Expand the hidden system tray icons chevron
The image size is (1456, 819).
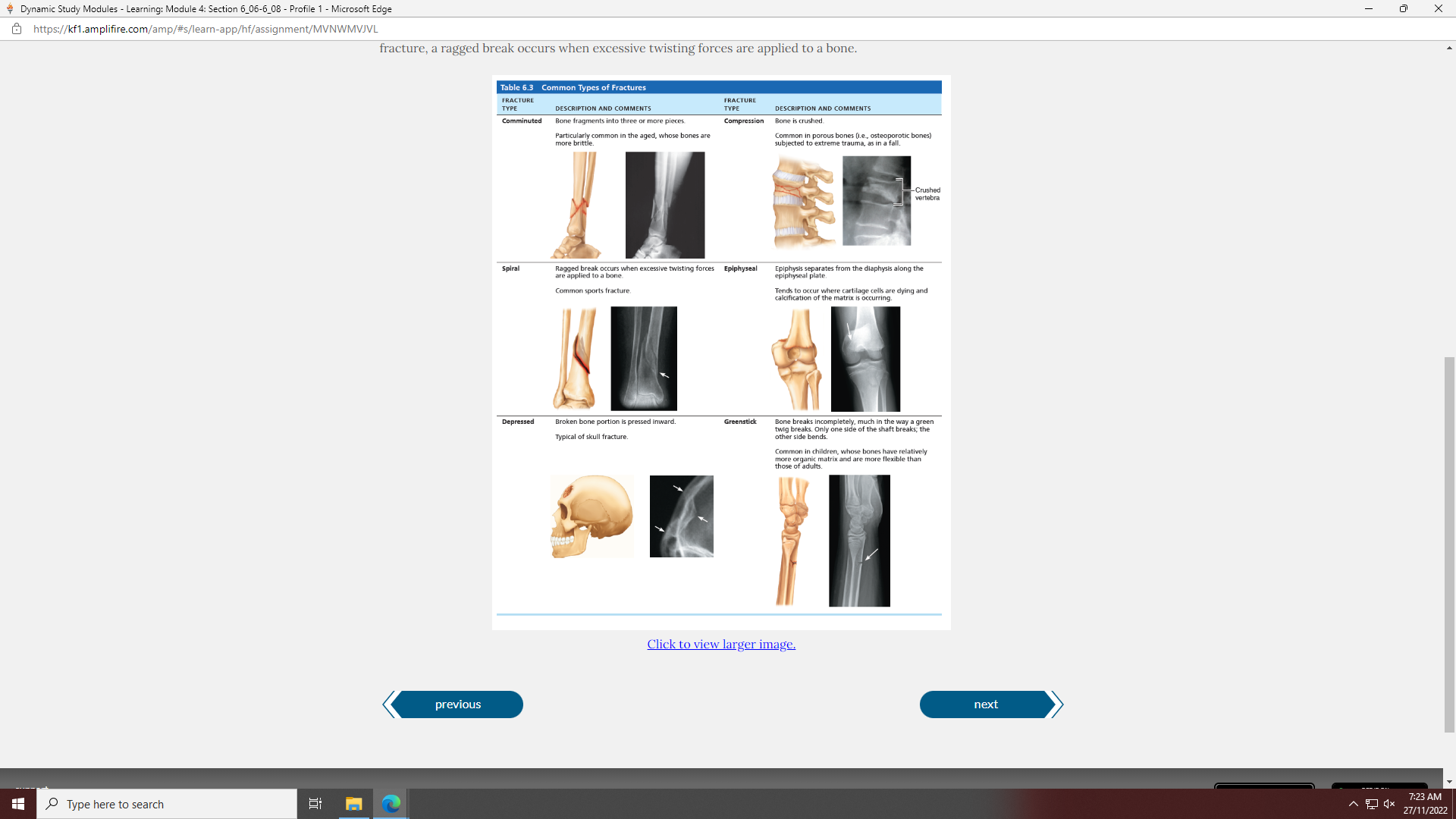pyautogui.click(x=1354, y=804)
